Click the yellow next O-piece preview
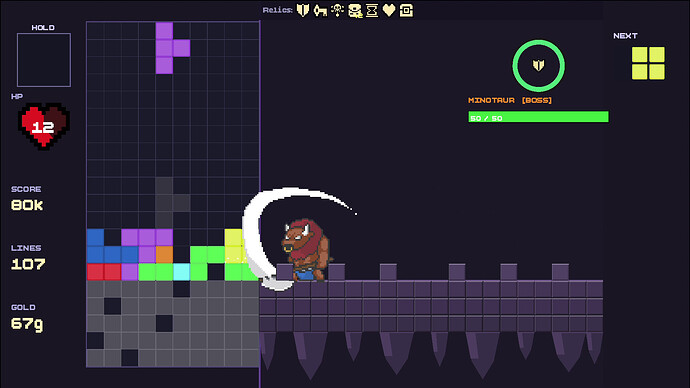Screen dimensions: 690x388 click(x=648, y=63)
